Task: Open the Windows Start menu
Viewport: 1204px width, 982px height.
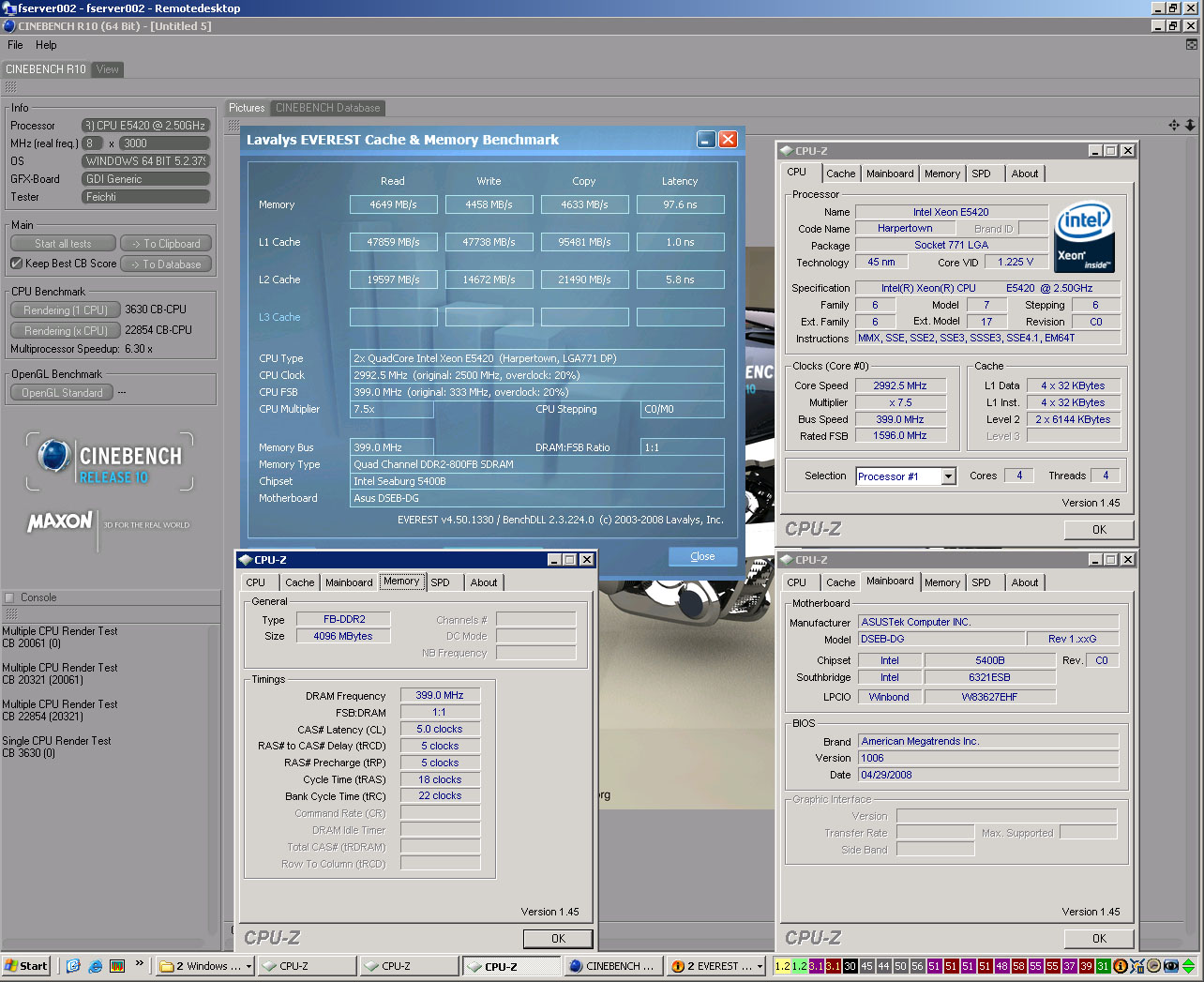Action: [26, 965]
